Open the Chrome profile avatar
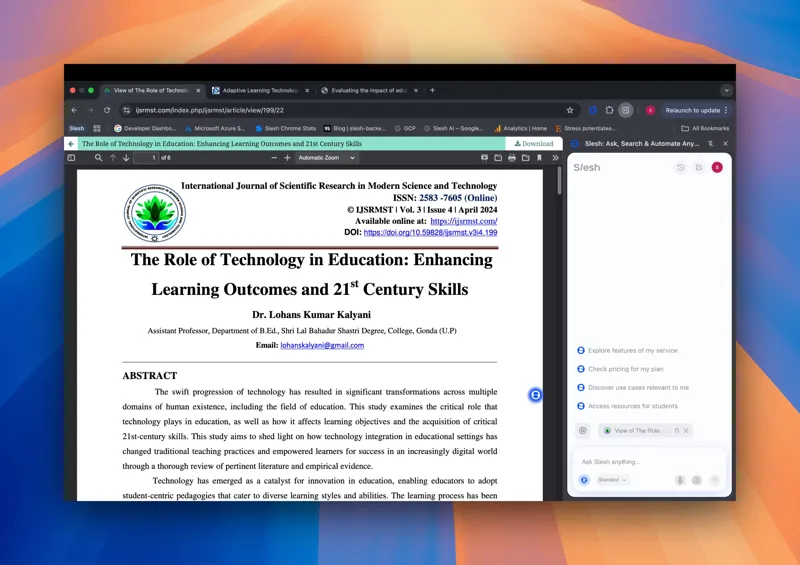Screen dimensions: 800x565 coord(650,110)
